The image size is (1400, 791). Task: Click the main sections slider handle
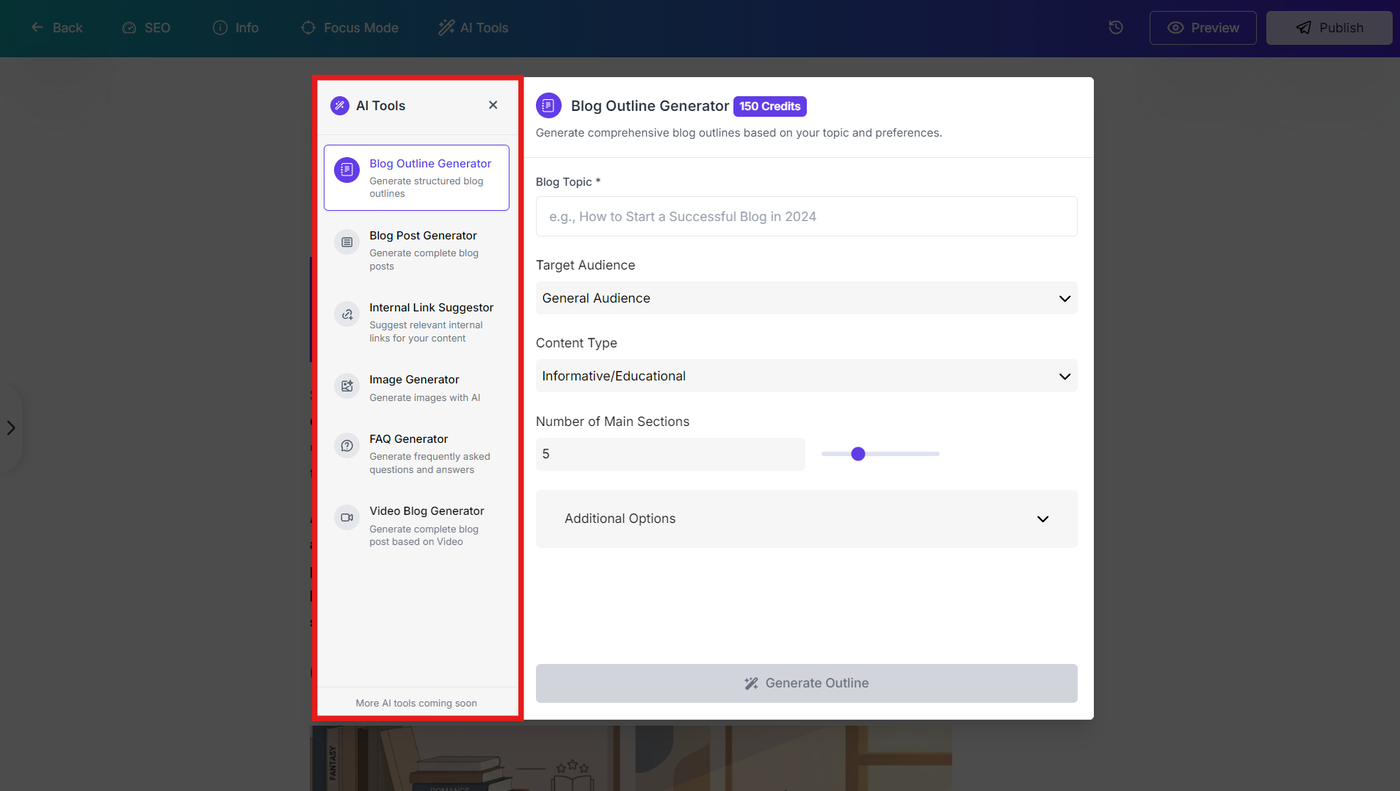click(x=858, y=454)
